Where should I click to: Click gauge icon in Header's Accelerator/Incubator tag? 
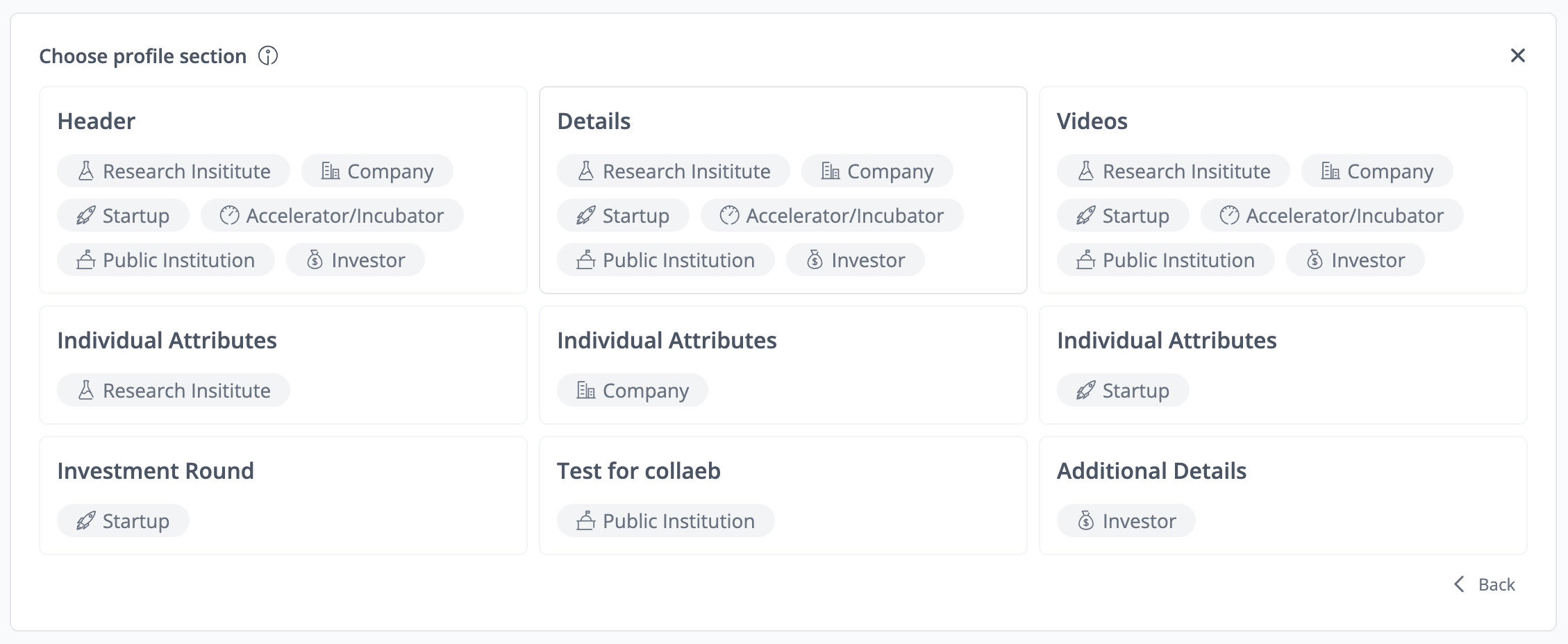229,216
